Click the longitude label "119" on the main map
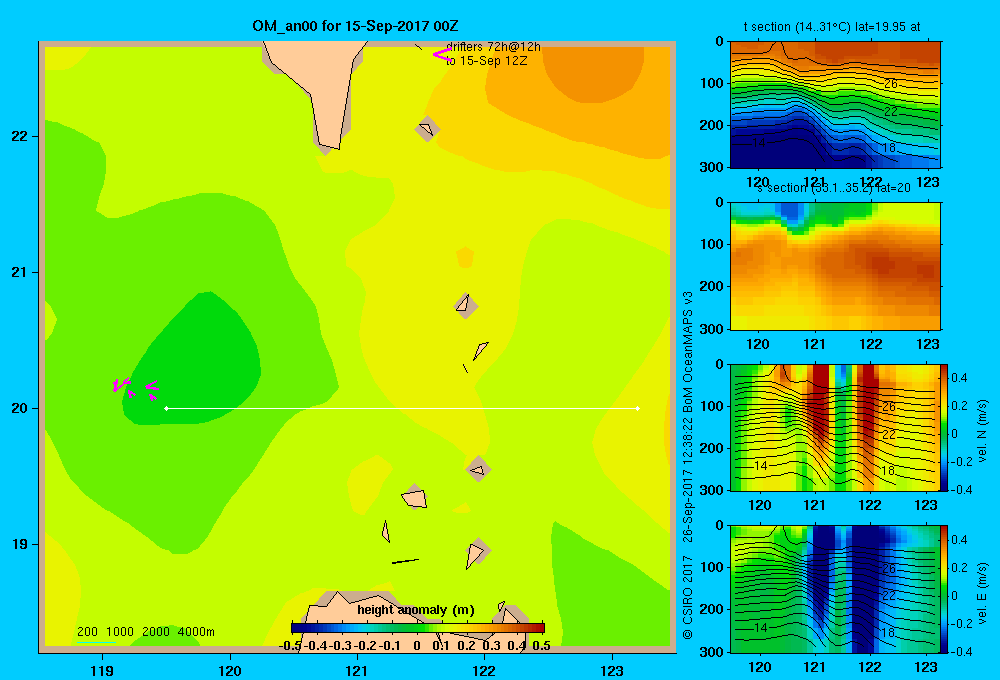 coord(102,670)
